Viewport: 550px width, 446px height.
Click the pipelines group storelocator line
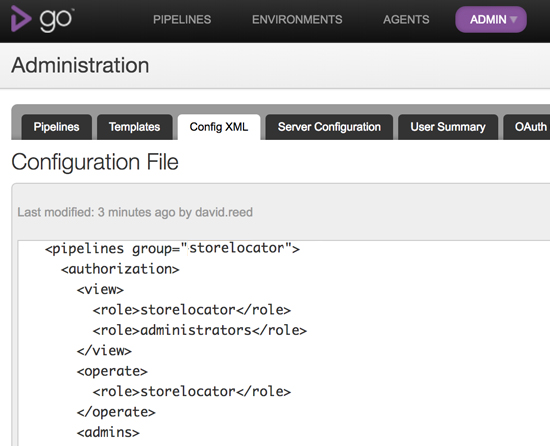[x=172, y=249]
